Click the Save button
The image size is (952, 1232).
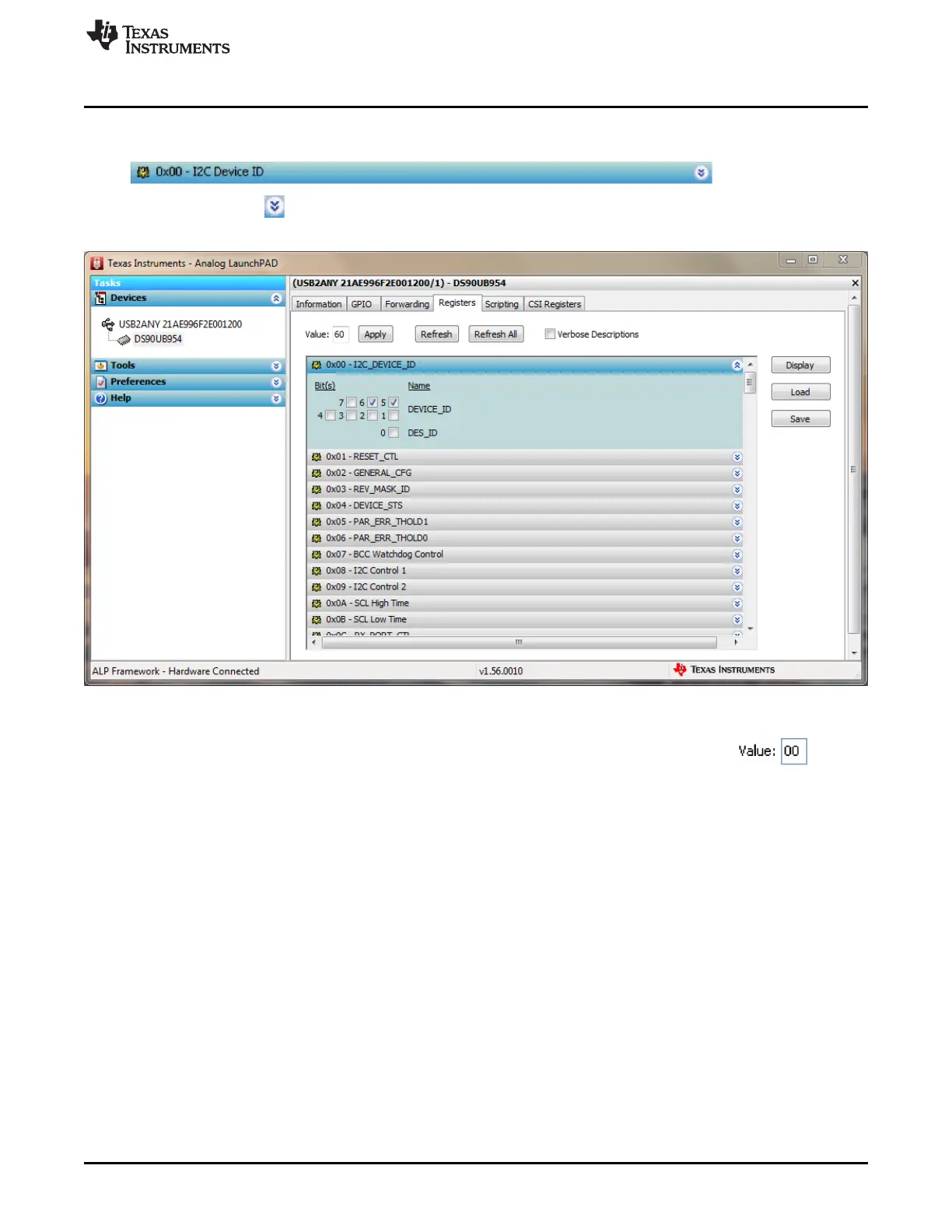point(800,418)
